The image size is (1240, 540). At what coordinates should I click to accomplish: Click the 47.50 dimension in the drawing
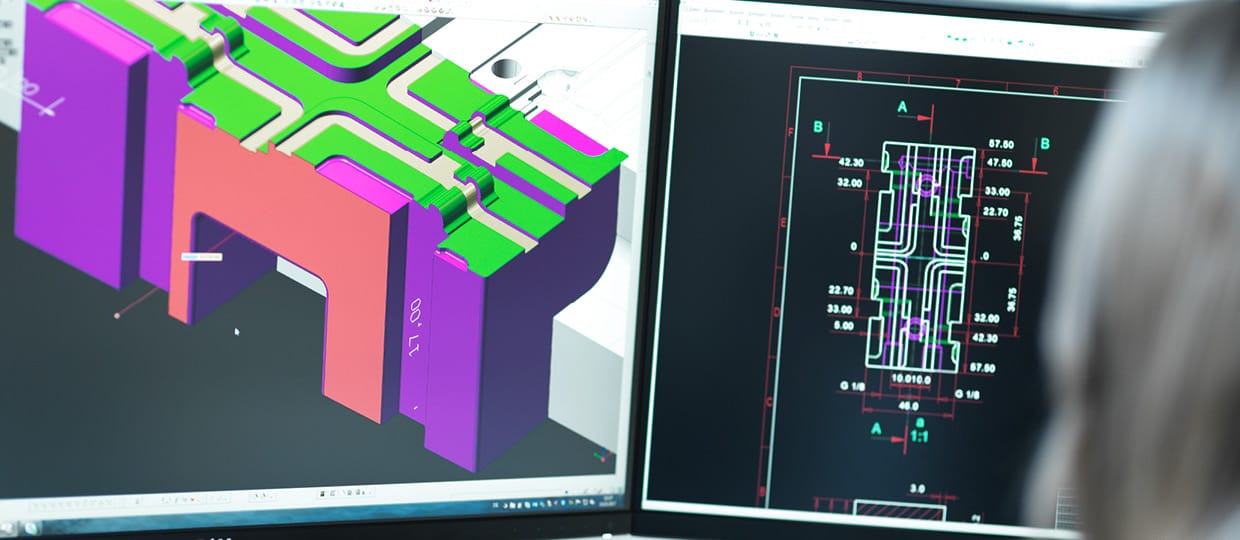[999, 162]
